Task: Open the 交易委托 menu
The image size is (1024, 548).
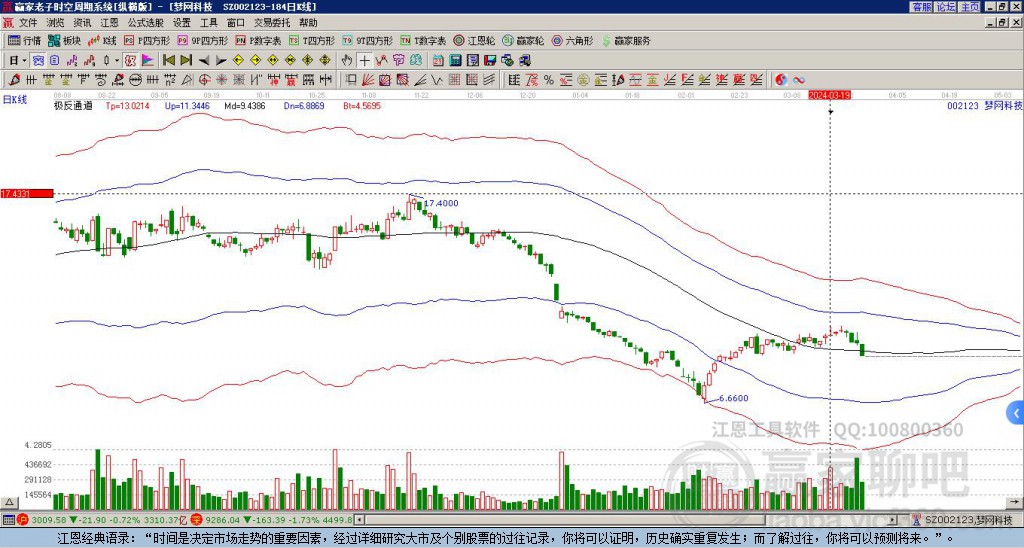Action: coord(272,23)
